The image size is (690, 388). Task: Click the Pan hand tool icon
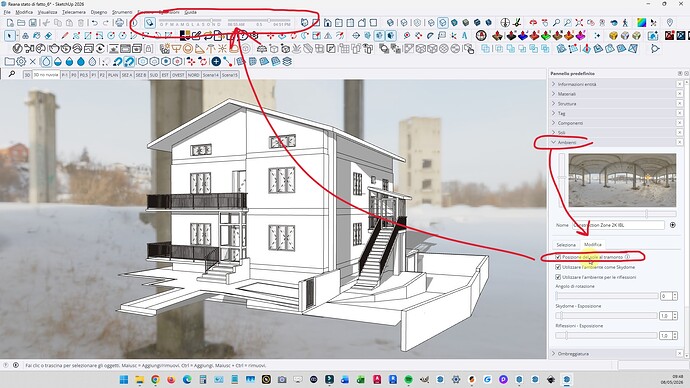click(x=545, y=22)
